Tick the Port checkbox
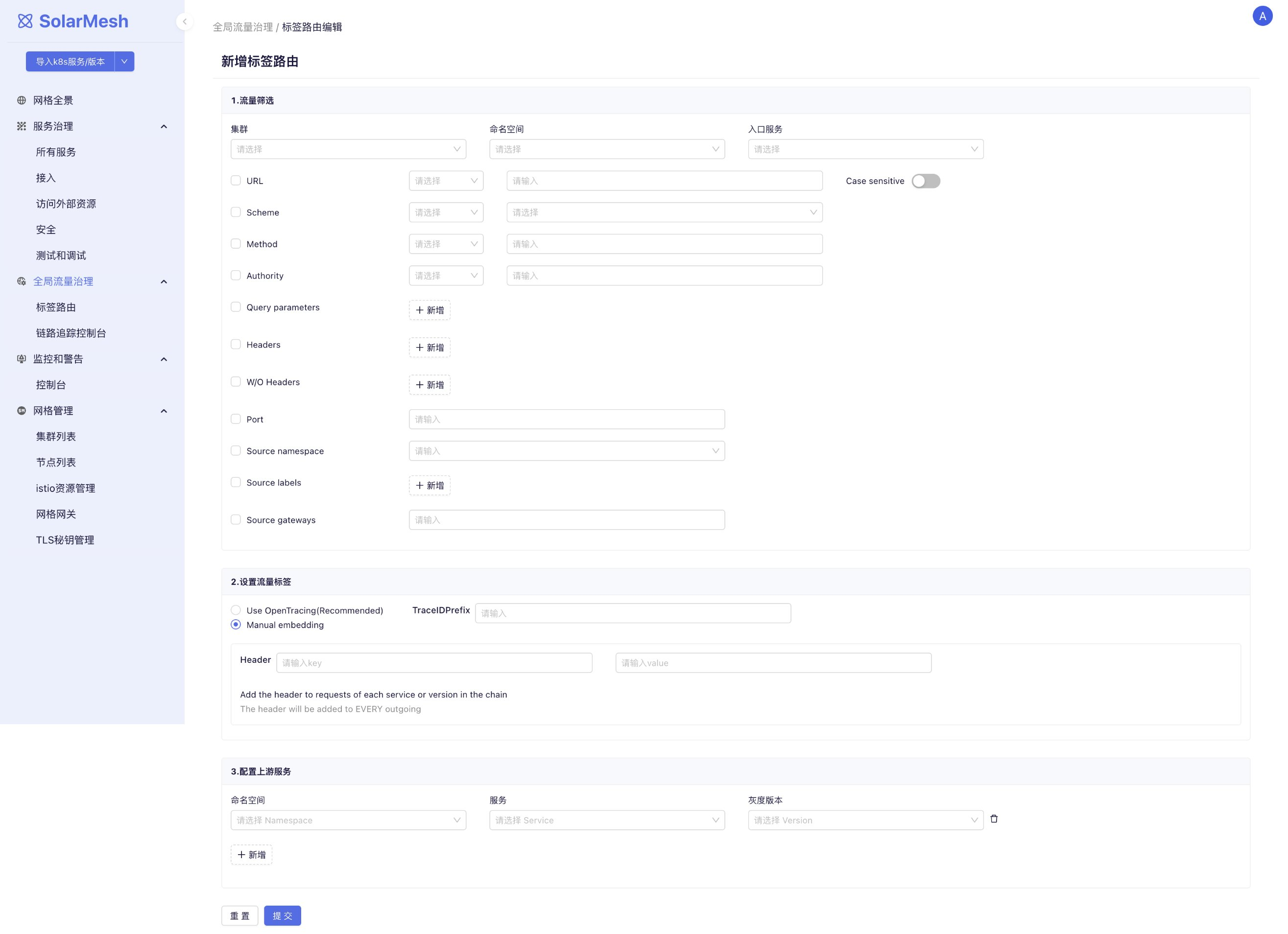The image size is (1288, 934). (236, 419)
